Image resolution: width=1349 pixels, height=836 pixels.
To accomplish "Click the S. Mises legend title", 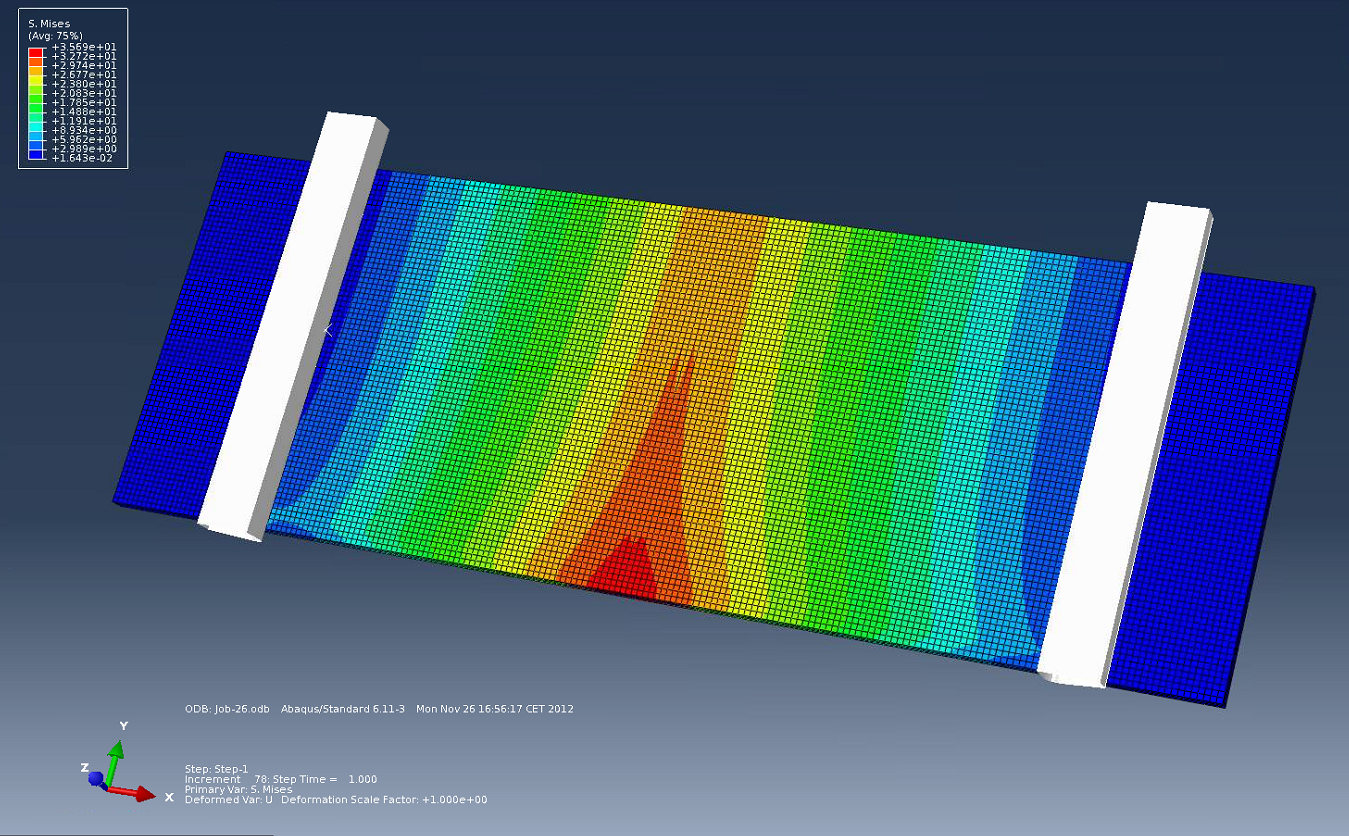I will click(x=48, y=23).
